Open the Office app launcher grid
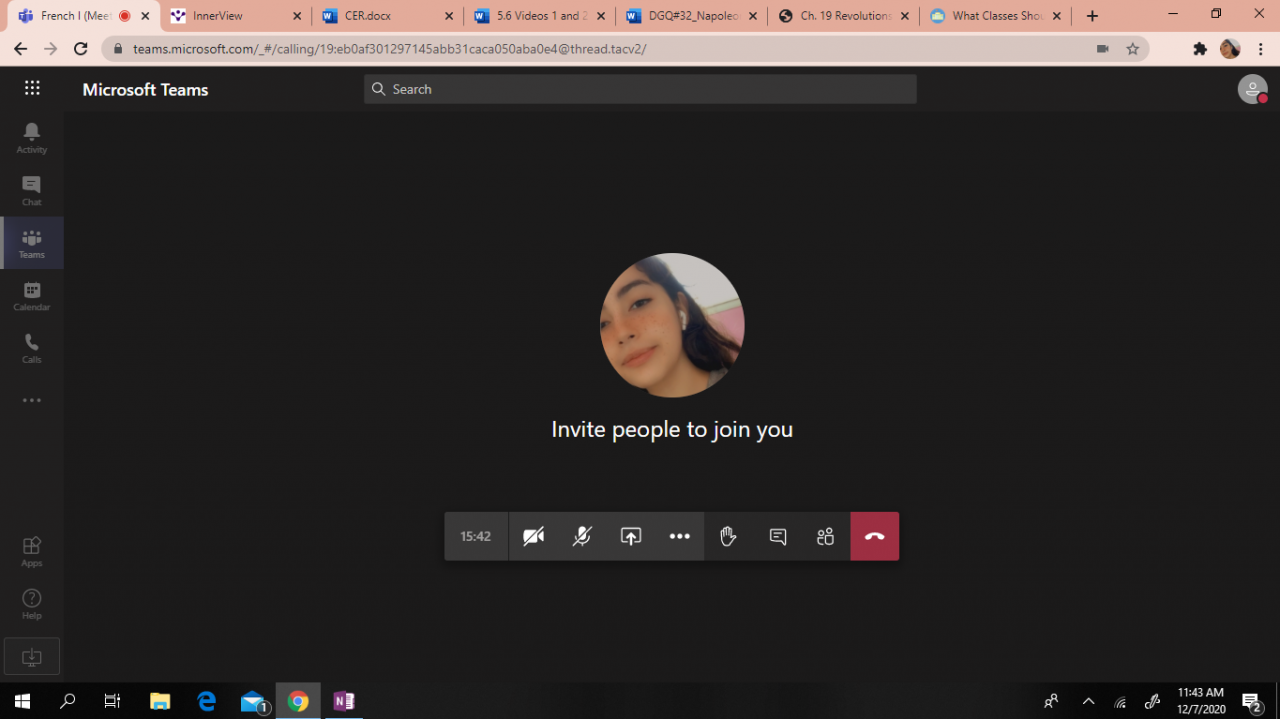Viewport: 1280px width, 719px height. pyautogui.click(x=32, y=88)
